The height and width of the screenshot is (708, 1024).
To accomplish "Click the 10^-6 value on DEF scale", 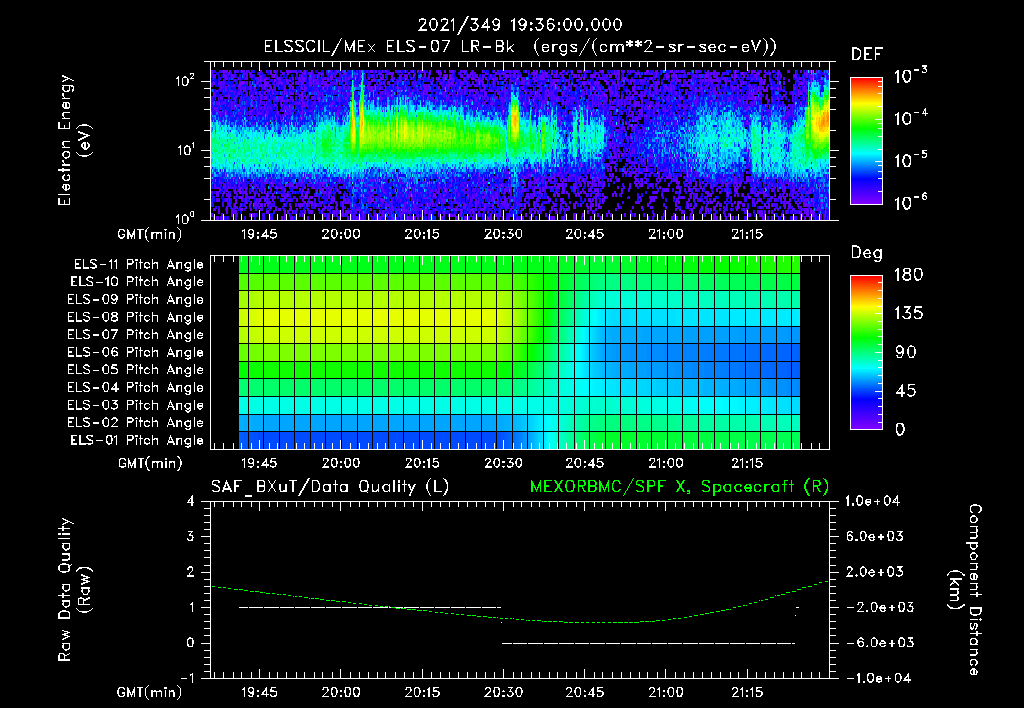I will (910, 202).
